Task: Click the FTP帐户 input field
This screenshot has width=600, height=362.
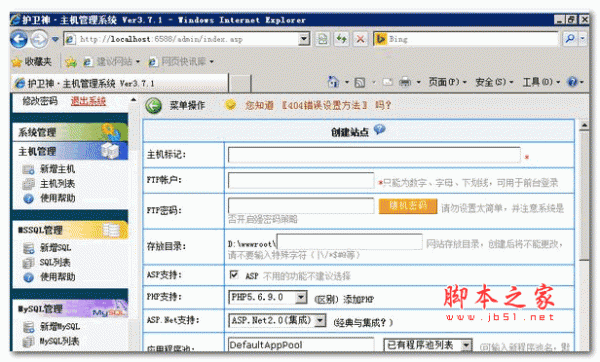Action: (301, 180)
